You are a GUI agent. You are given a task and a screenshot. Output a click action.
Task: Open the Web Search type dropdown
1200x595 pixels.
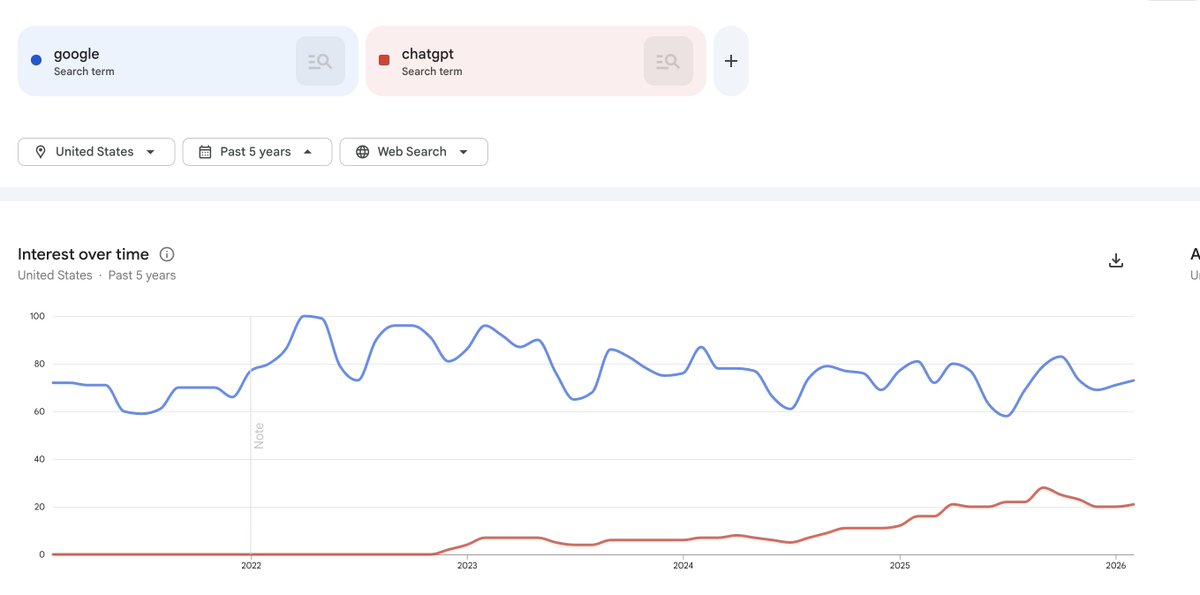[x=414, y=152]
